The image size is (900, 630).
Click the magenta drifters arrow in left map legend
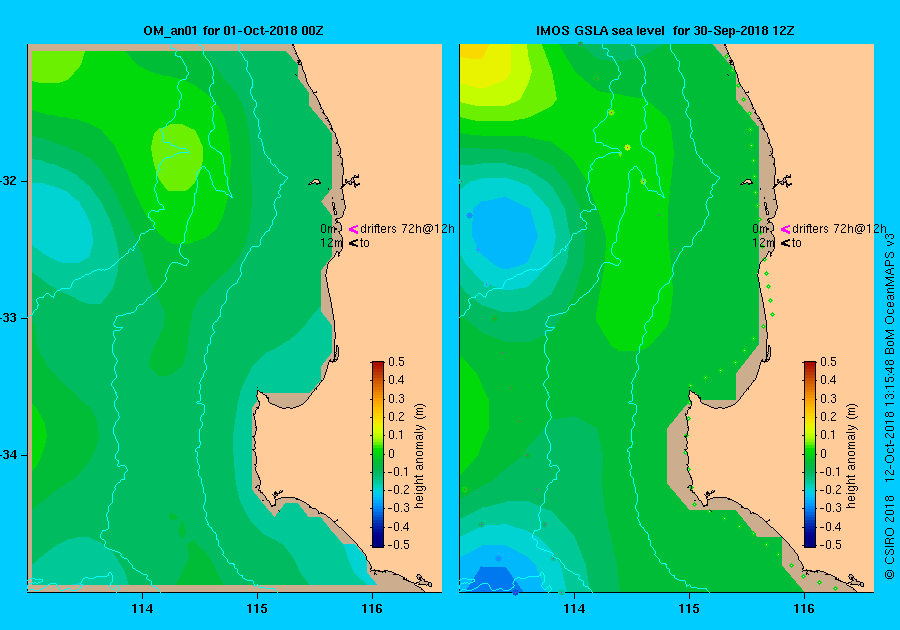[x=353, y=229]
